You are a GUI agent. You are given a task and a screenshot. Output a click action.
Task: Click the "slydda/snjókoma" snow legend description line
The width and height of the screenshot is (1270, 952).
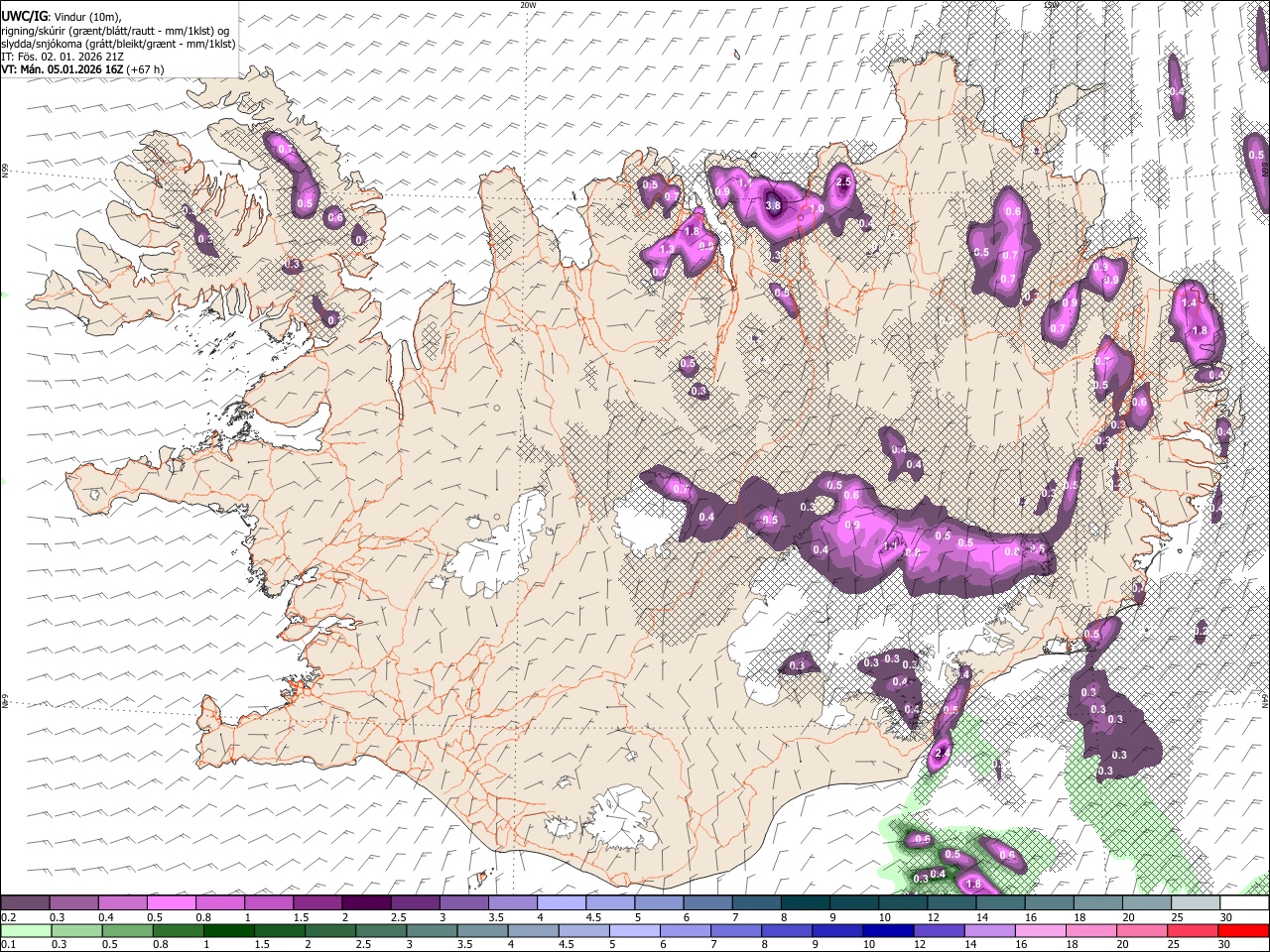pos(118,44)
